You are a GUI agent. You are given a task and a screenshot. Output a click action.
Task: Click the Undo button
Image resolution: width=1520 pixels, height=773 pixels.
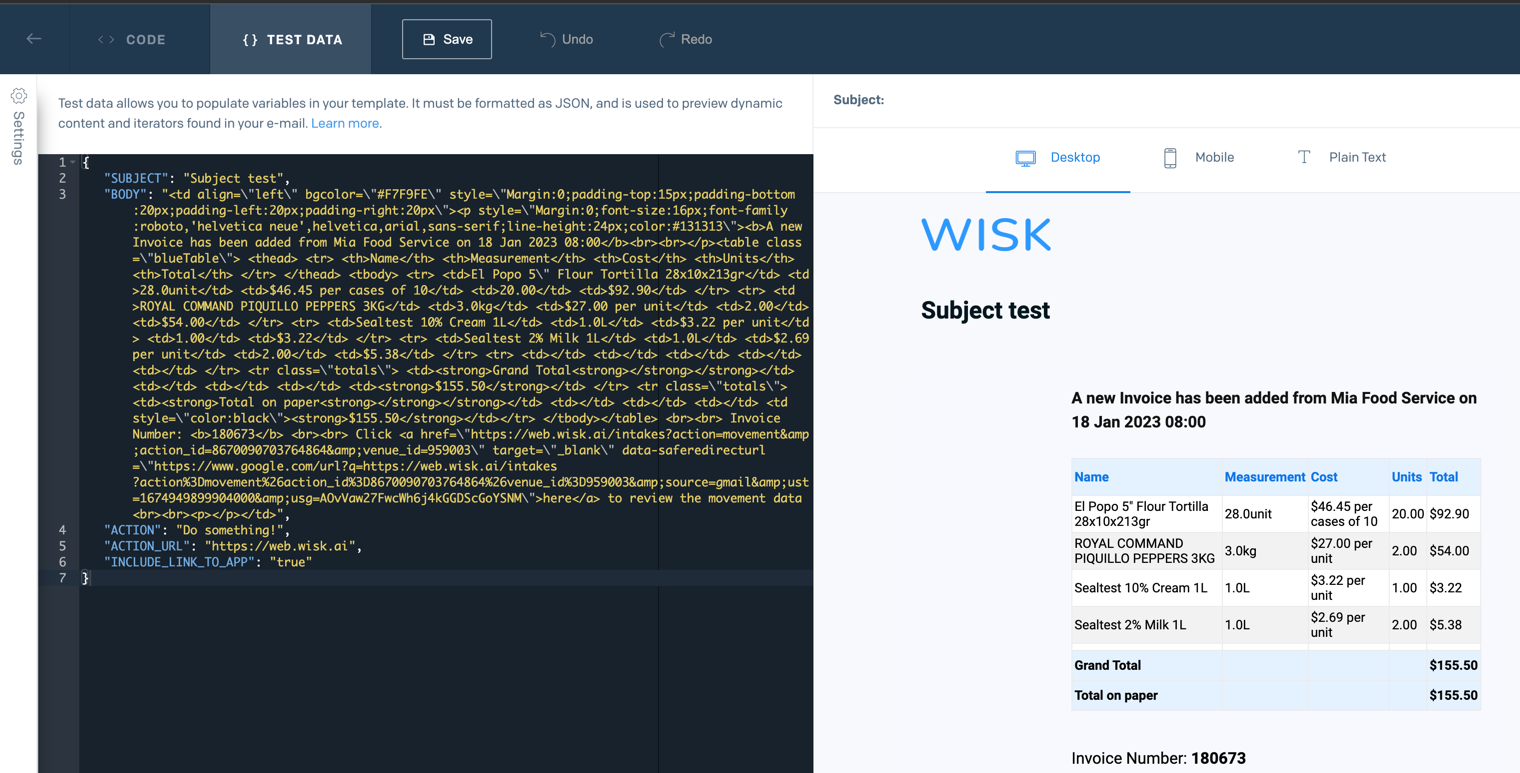pos(566,39)
